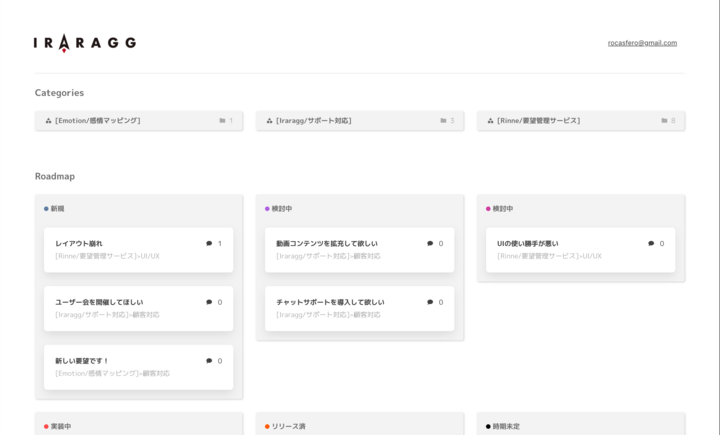Open the rocasfero@gmail.com account link
This screenshot has width=720, height=435.
[642, 43]
